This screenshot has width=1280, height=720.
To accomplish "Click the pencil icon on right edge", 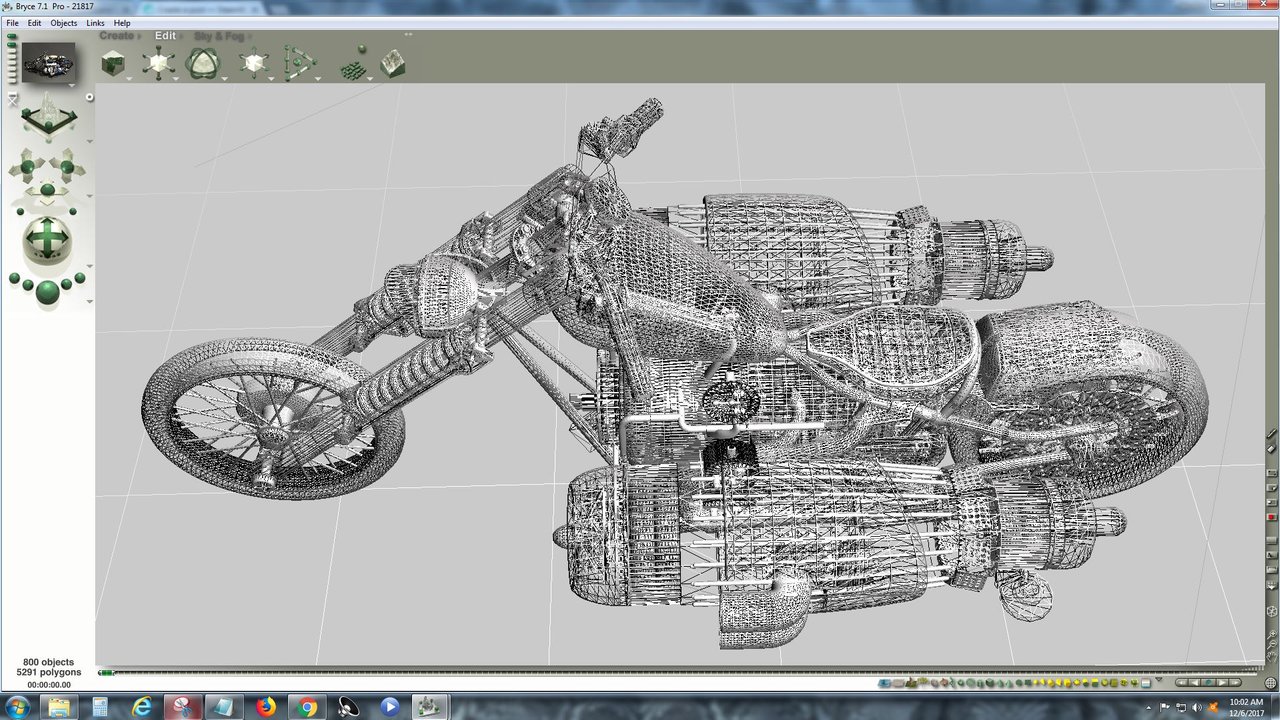I will point(1272,432).
